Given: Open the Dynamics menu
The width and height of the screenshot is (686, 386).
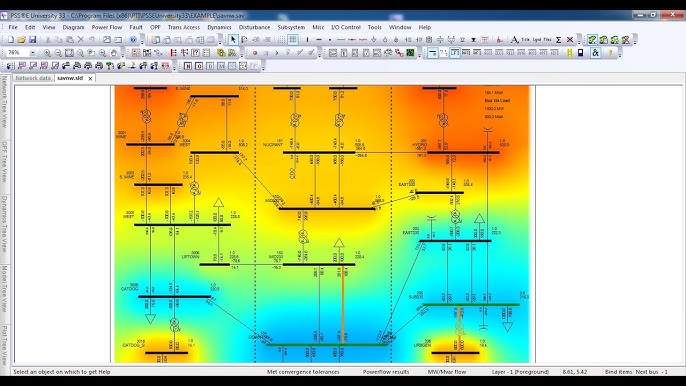Looking at the screenshot, I should pyautogui.click(x=219, y=27).
